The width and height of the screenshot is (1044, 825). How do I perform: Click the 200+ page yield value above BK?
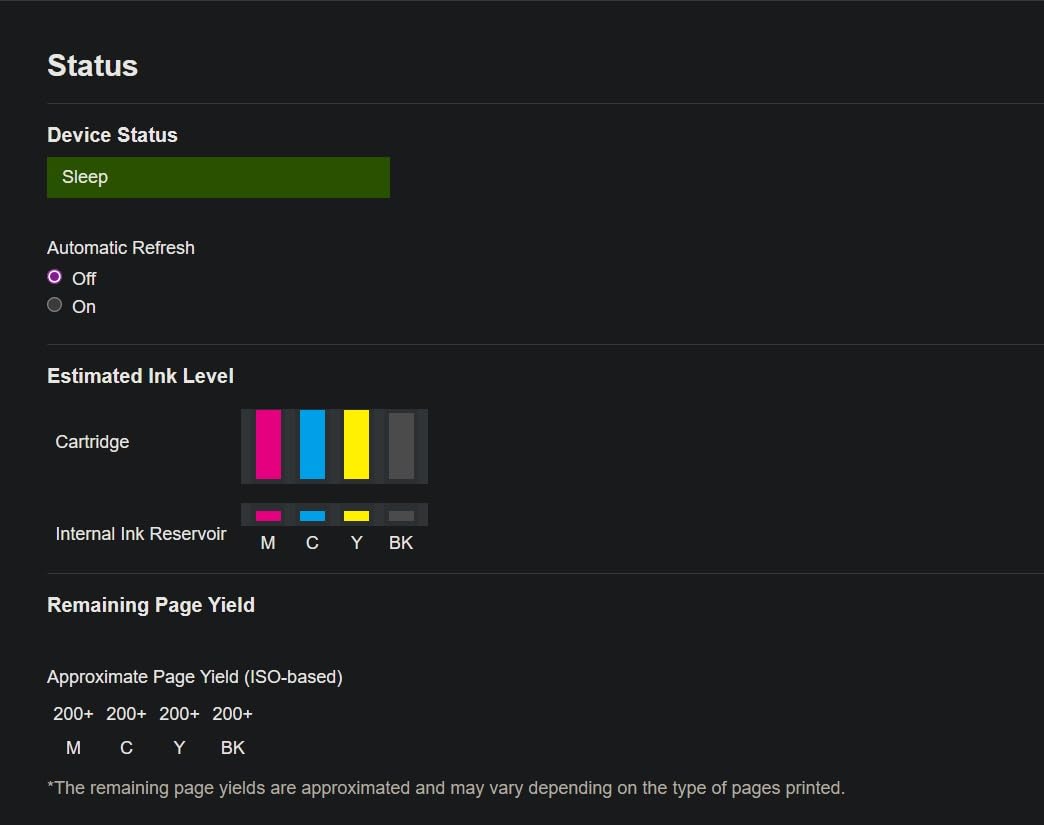[x=232, y=714]
